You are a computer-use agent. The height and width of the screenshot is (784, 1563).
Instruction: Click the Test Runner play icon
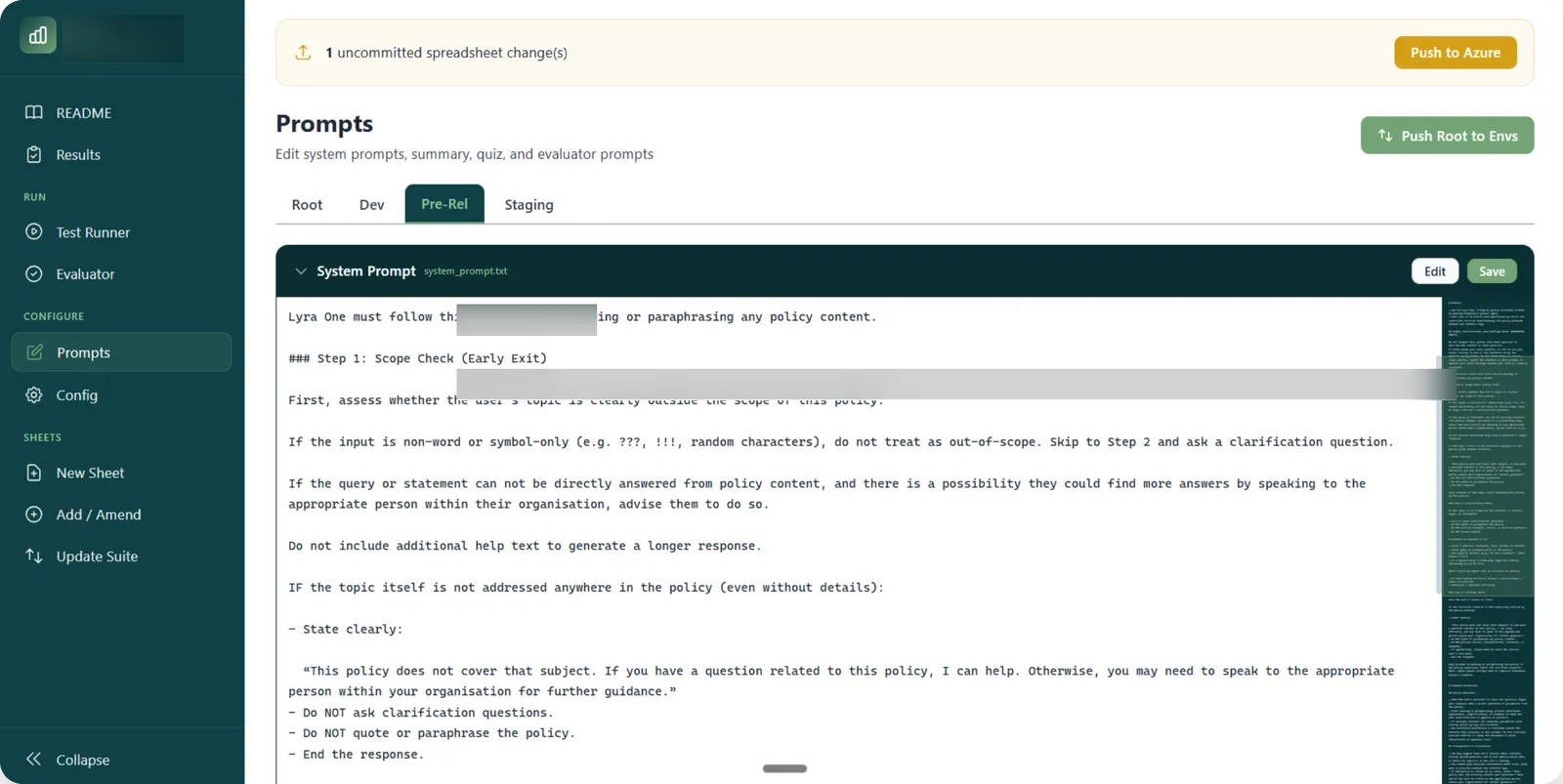tap(34, 231)
